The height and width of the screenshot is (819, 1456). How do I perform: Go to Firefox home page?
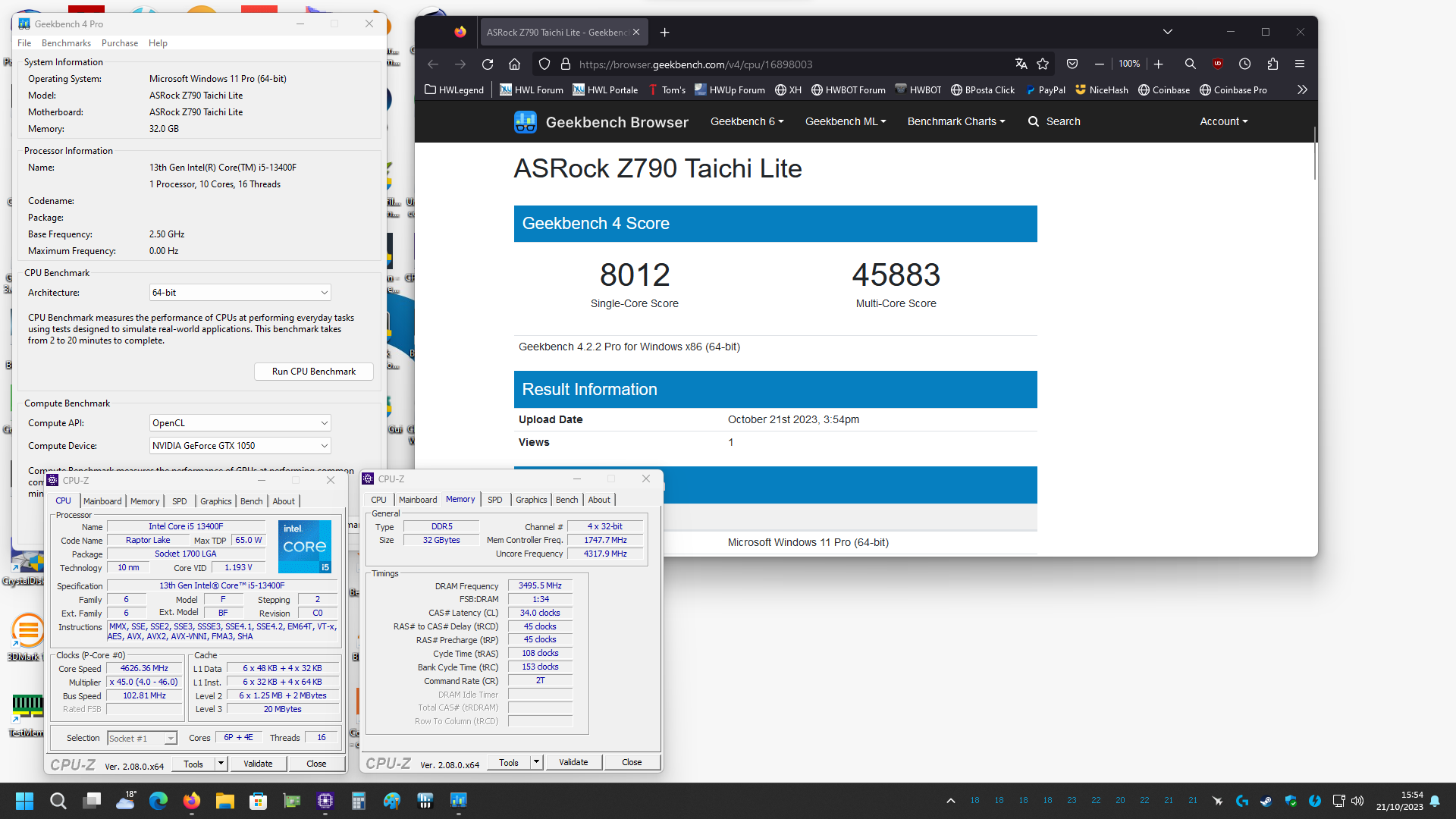pos(514,64)
